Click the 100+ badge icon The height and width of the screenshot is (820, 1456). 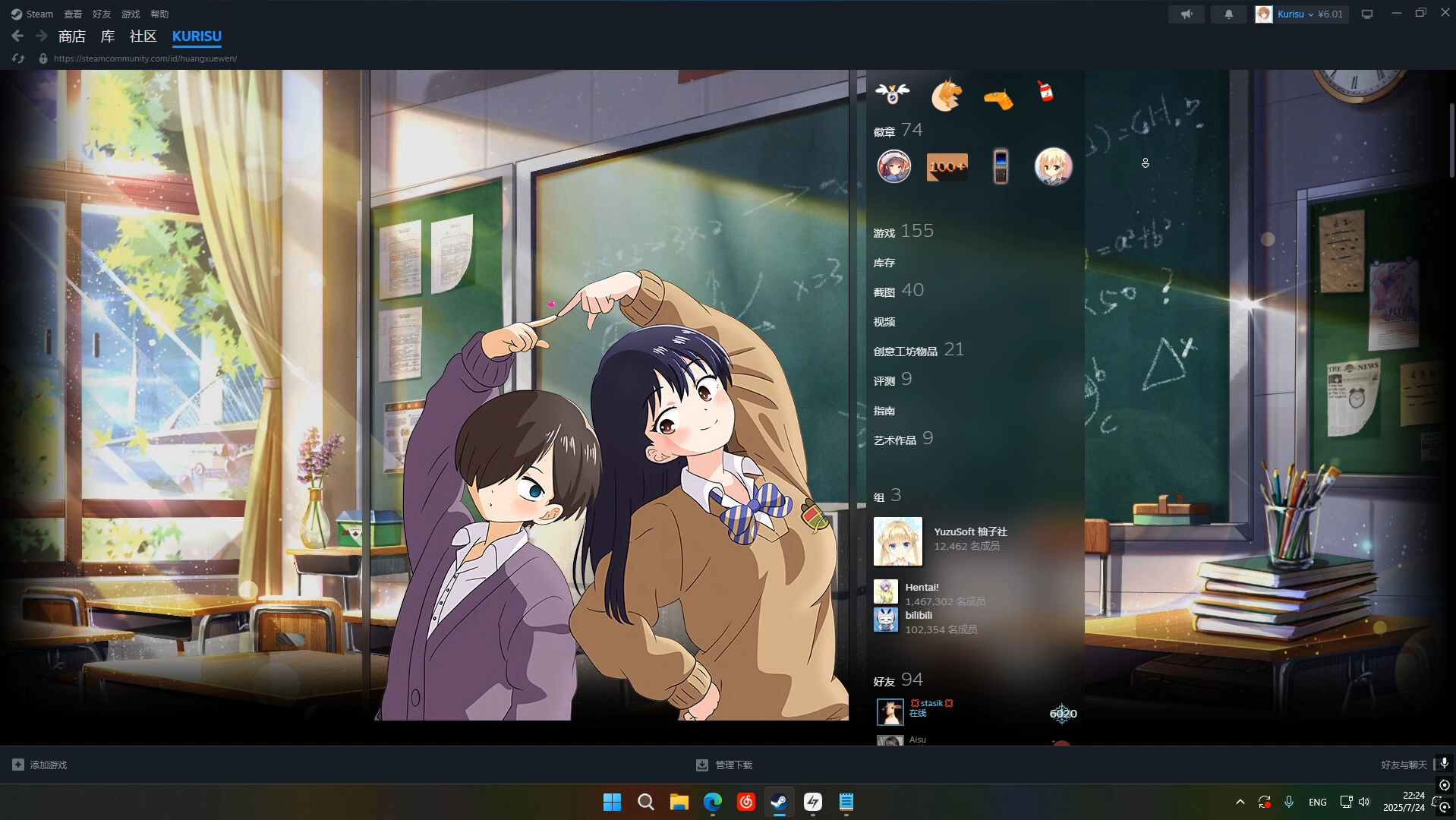947,166
